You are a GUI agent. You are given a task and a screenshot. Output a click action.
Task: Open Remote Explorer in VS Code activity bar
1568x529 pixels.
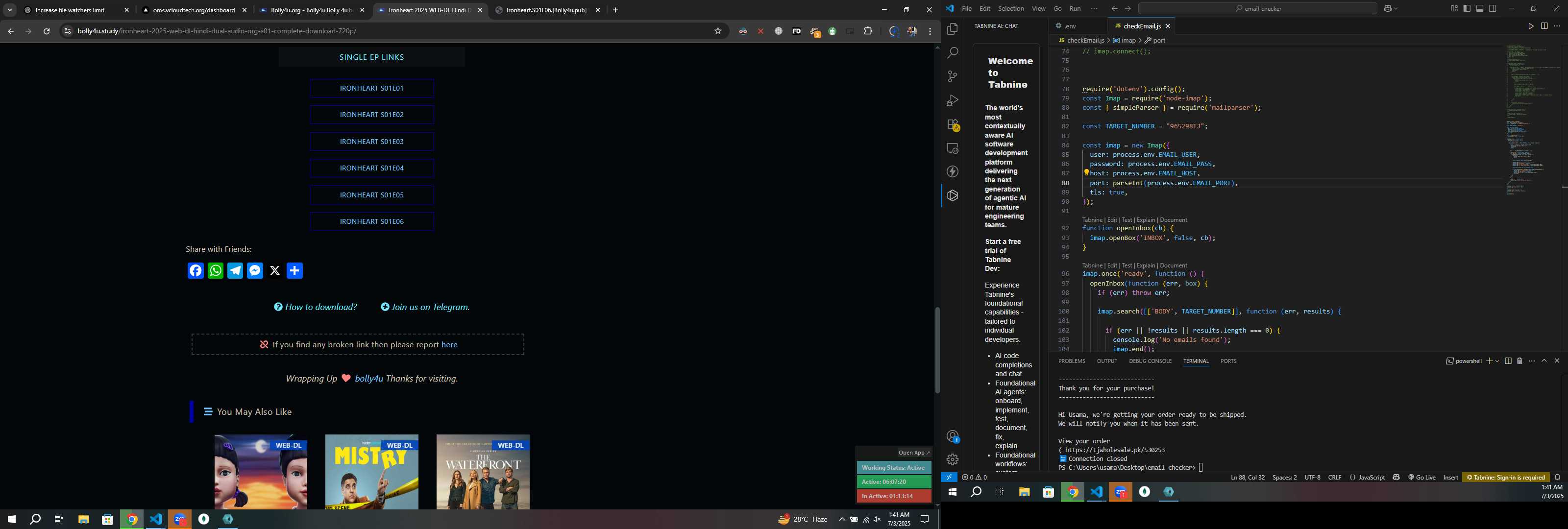pyautogui.click(x=953, y=148)
